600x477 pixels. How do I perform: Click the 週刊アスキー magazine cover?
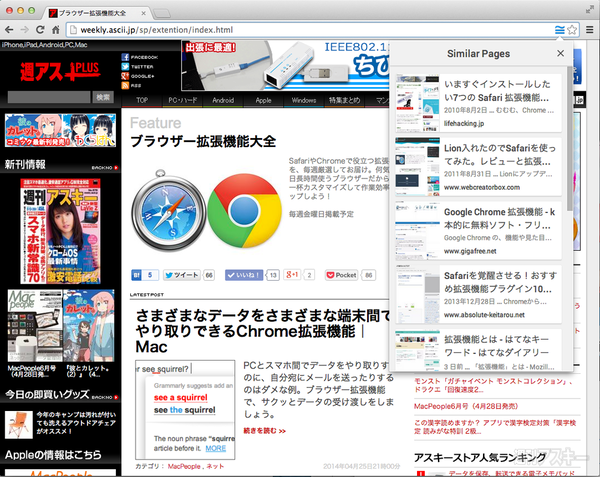coord(60,231)
